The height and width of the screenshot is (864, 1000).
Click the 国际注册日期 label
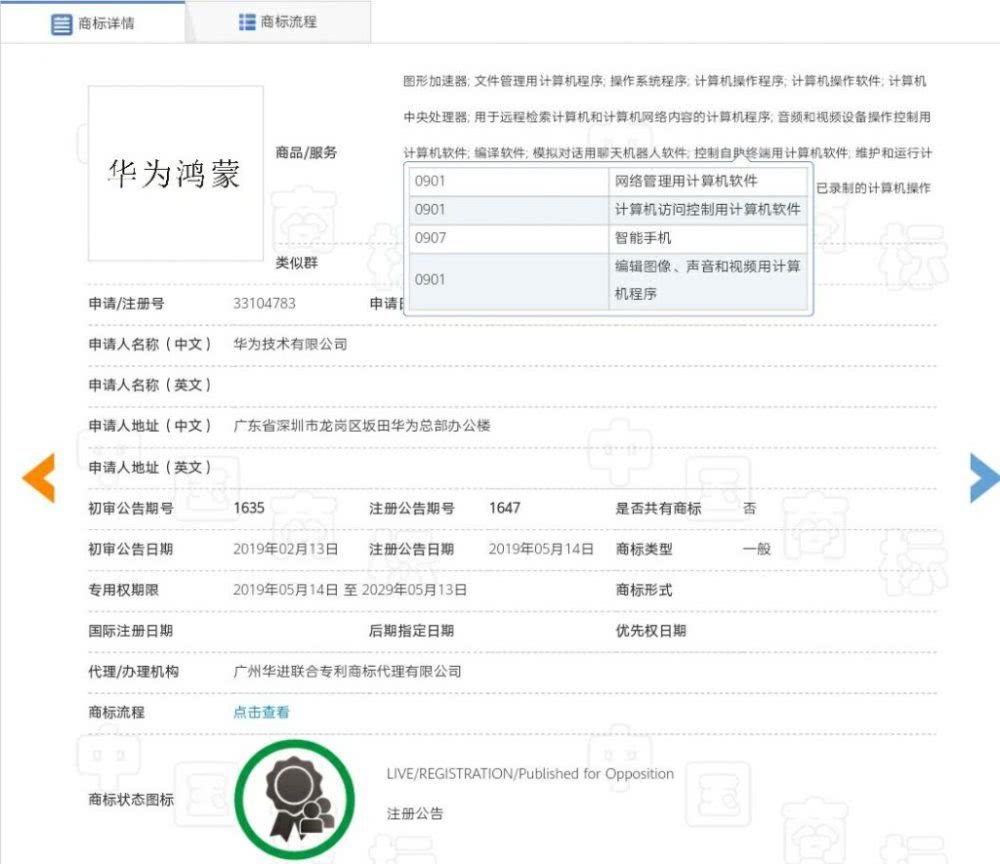[131, 631]
